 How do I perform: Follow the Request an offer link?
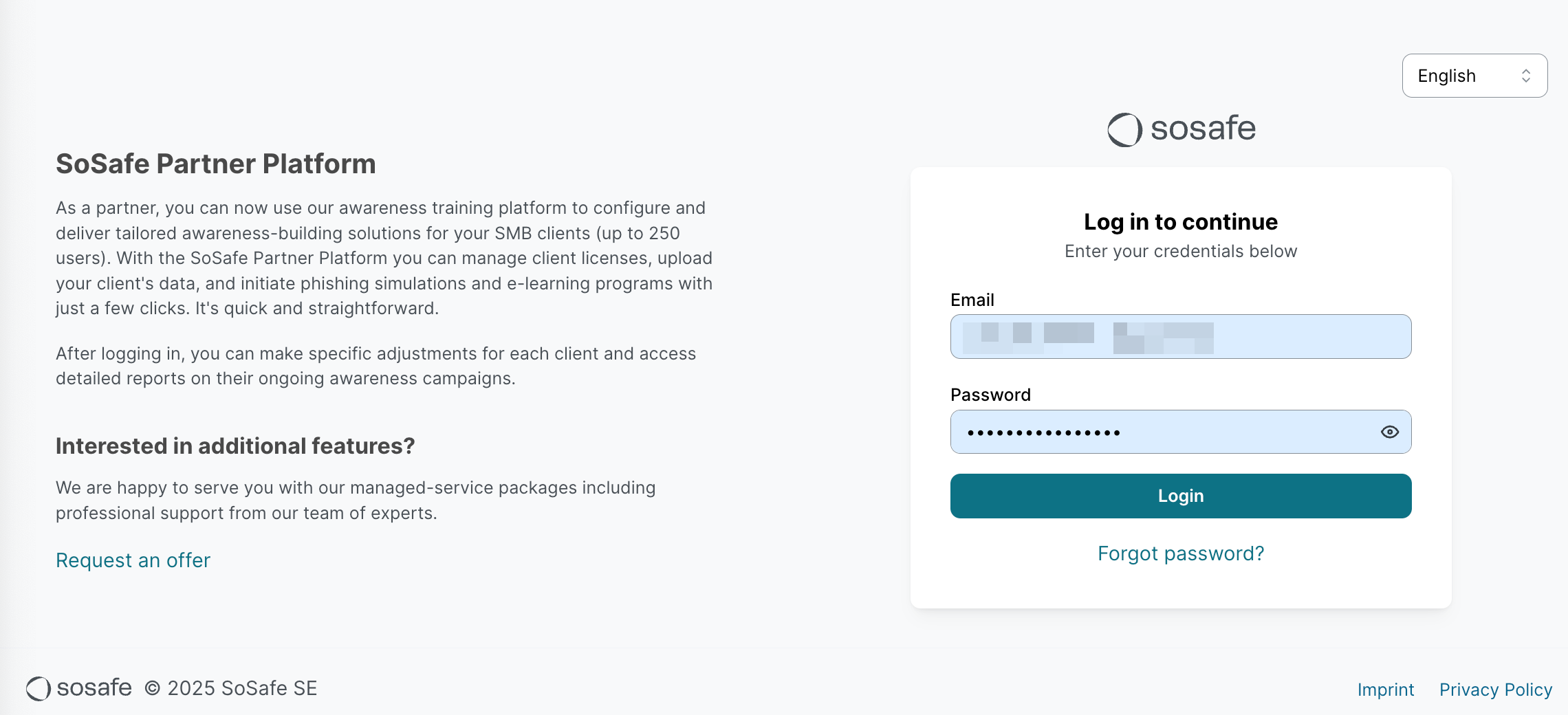point(133,560)
